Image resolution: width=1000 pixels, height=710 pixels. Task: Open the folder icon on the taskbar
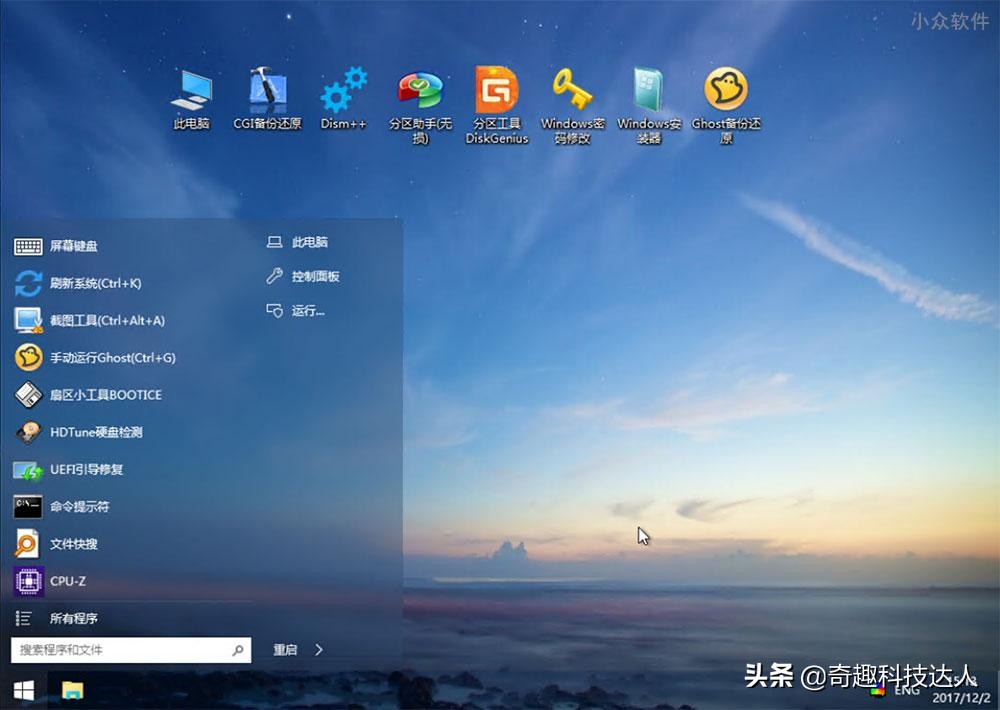click(x=69, y=690)
